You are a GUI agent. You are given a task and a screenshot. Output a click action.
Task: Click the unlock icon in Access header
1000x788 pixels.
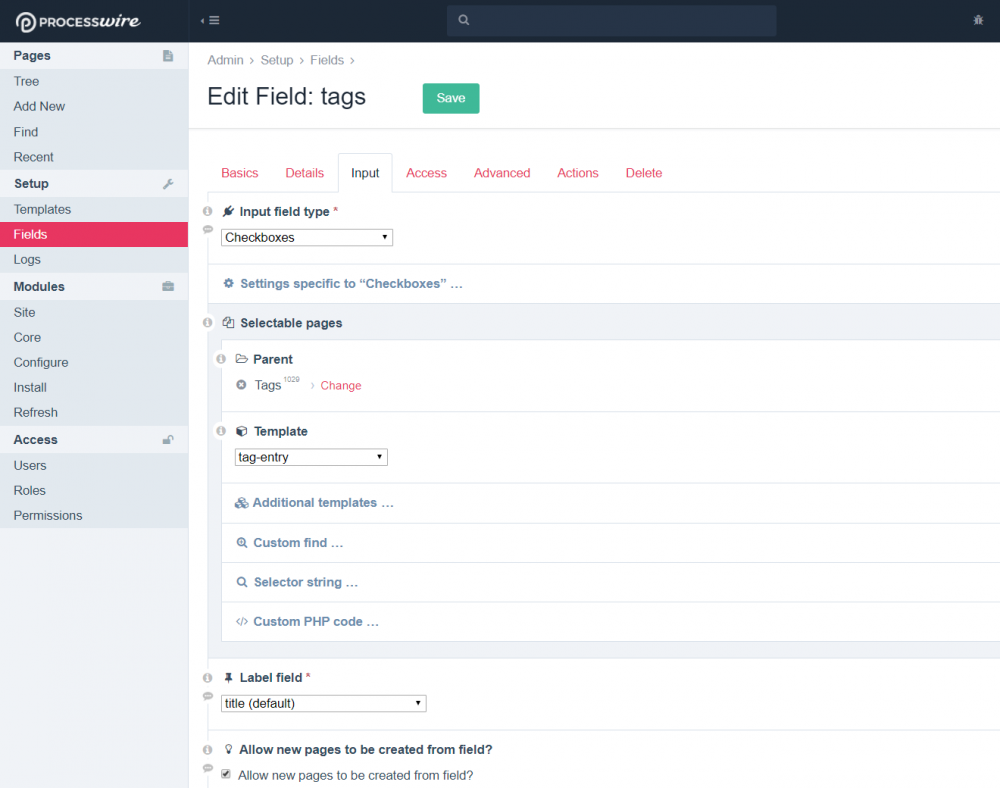point(168,440)
